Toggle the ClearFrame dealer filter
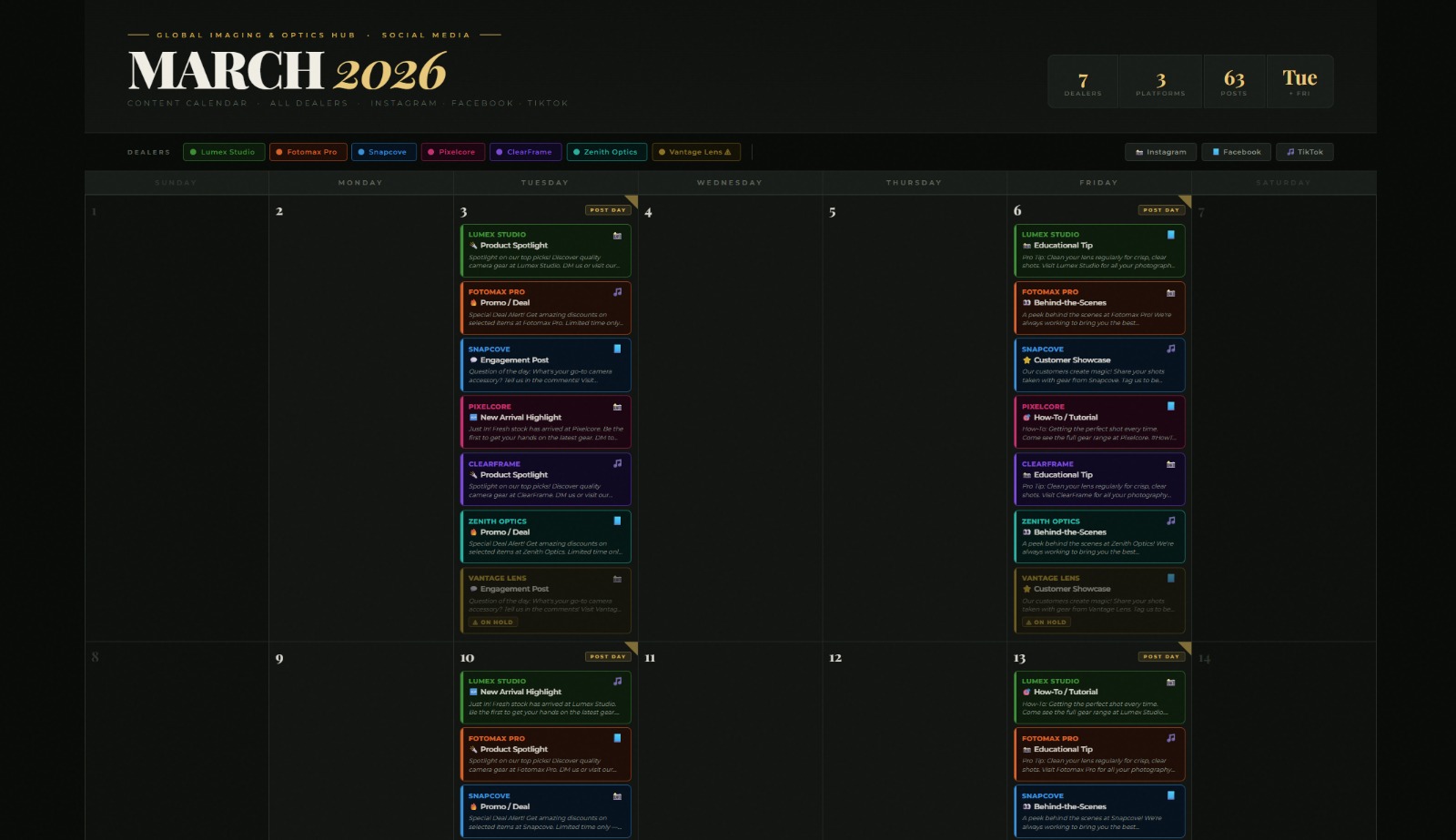Image resolution: width=1456 pixels, height=840 pixels. [525, 152]
